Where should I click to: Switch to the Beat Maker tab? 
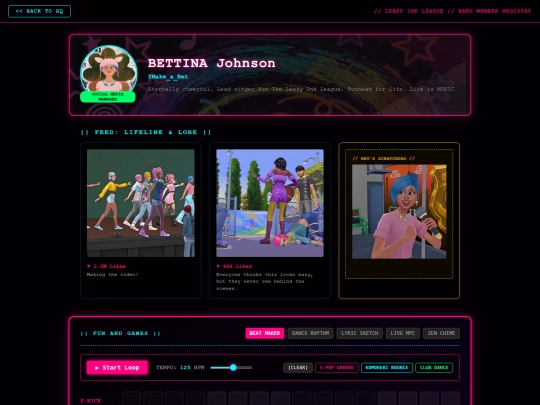[264, 333]
